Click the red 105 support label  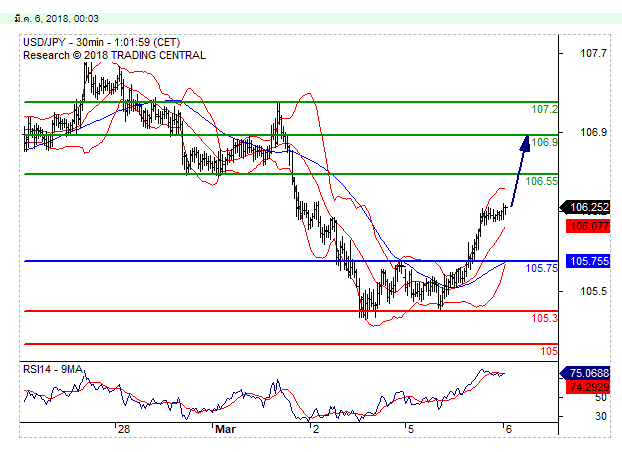click(549, 351)
